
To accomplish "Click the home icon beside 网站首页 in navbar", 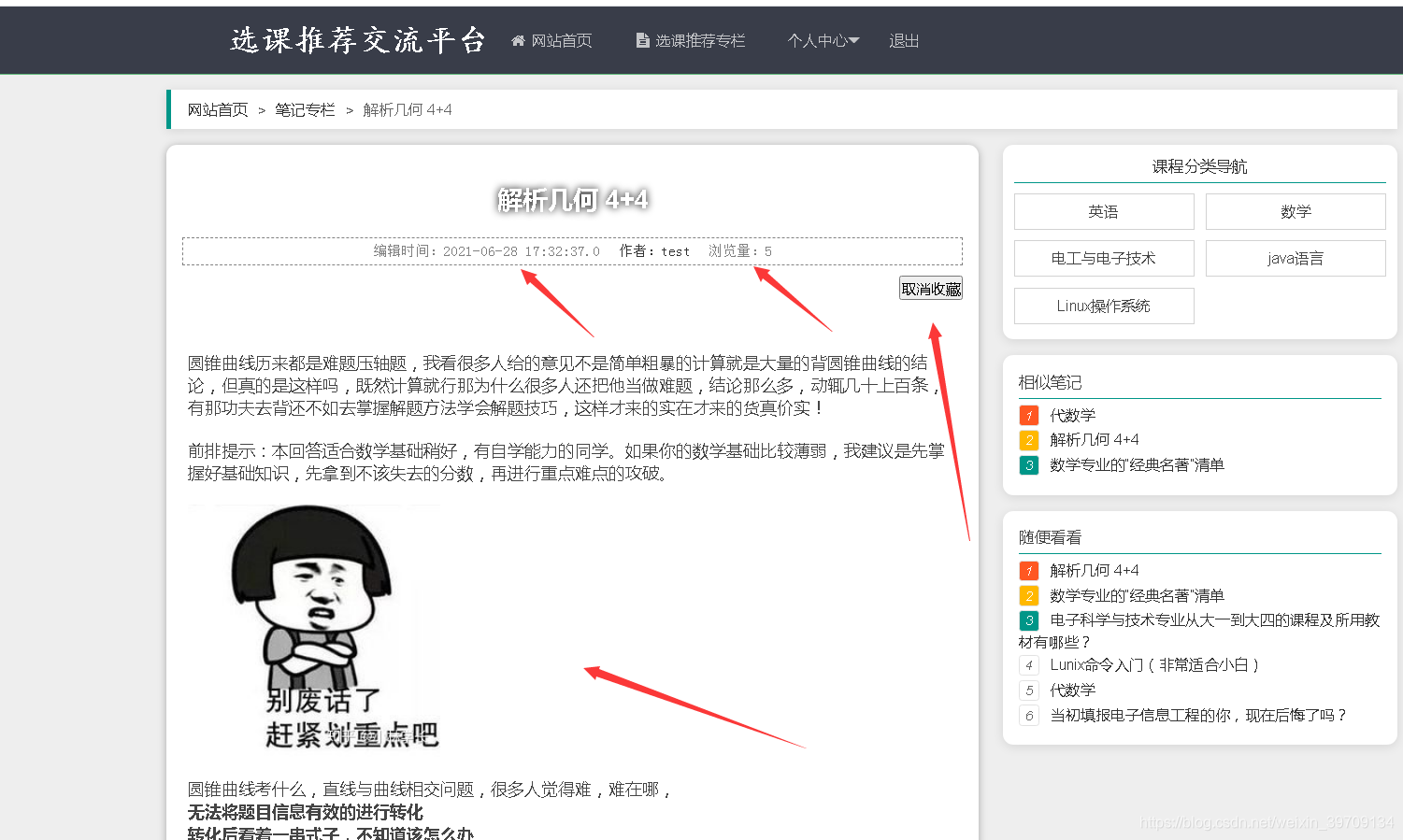I will coord(518,41).
